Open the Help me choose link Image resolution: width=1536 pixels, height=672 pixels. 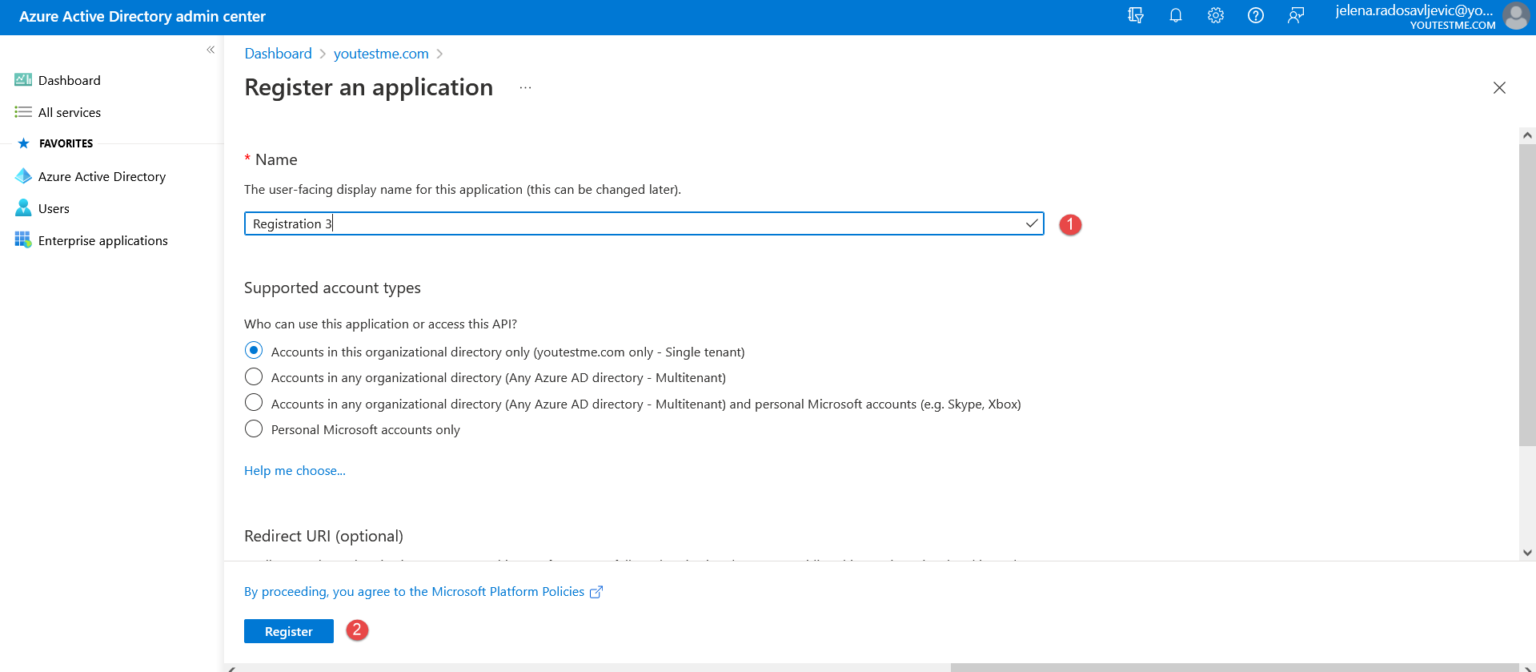294,470
